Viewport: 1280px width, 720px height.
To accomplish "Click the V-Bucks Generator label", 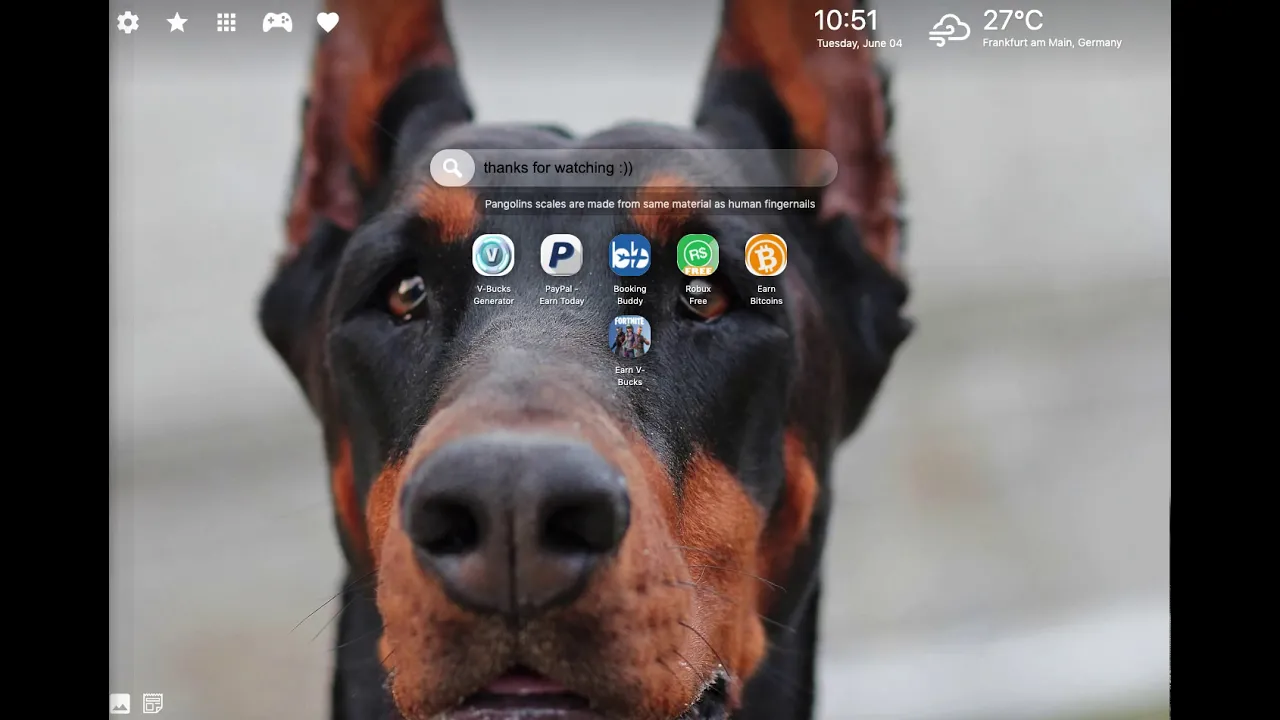I will click(x=493, y=295).
